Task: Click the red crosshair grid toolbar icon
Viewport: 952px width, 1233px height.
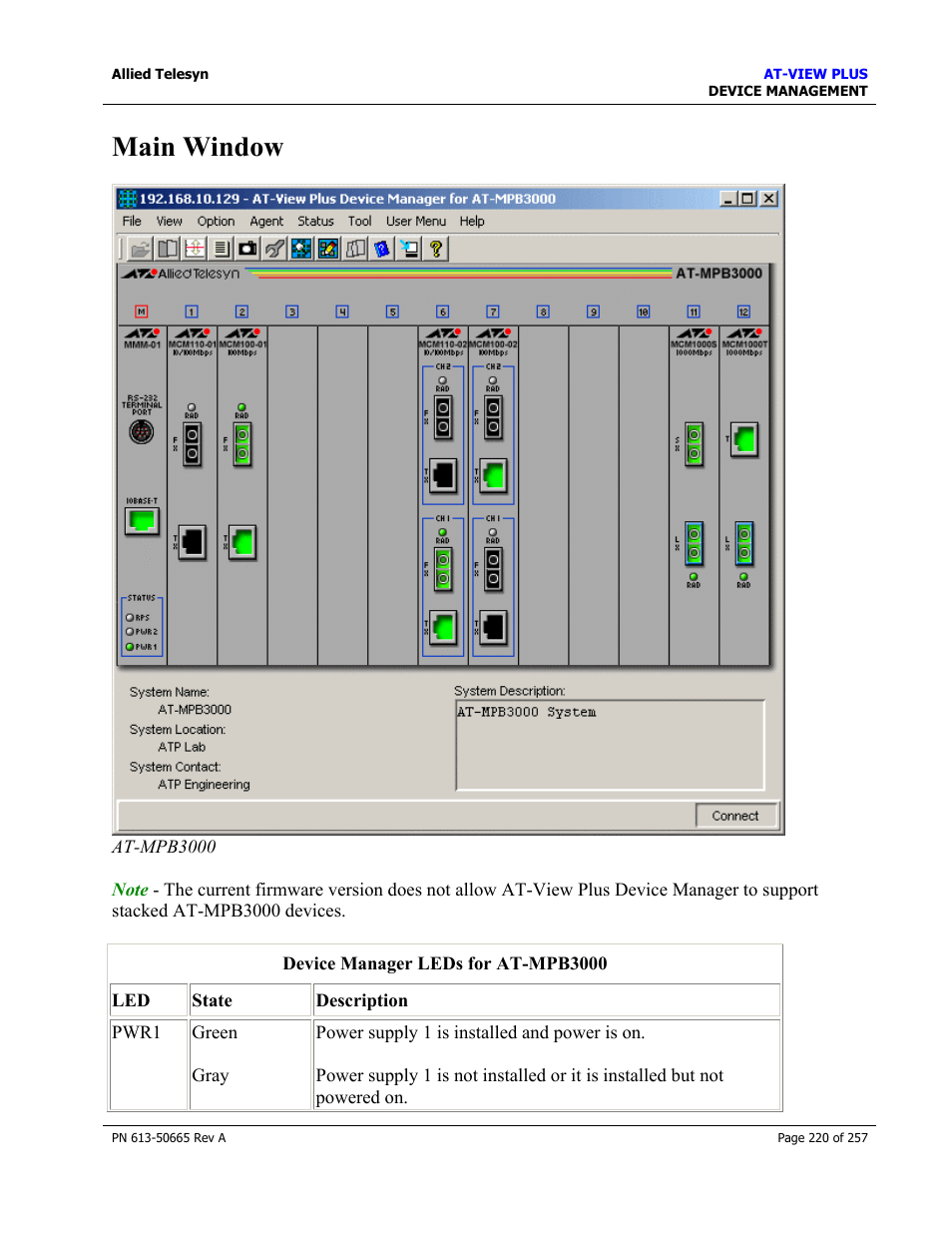Action: point(195,249)
